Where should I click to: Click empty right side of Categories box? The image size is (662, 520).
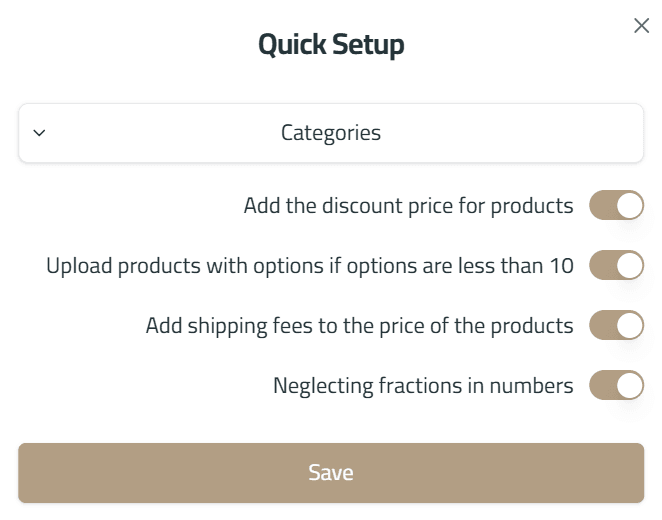(x=560, y=133)
